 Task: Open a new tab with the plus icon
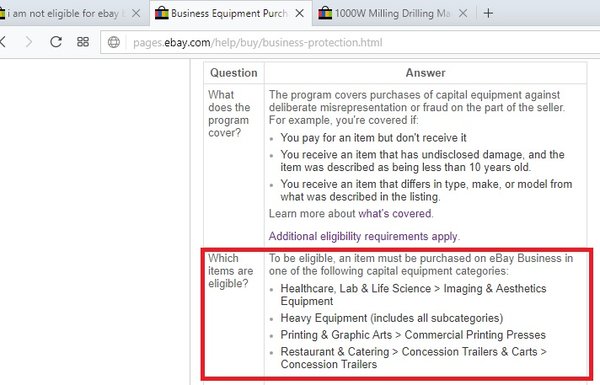coord(488,13)
